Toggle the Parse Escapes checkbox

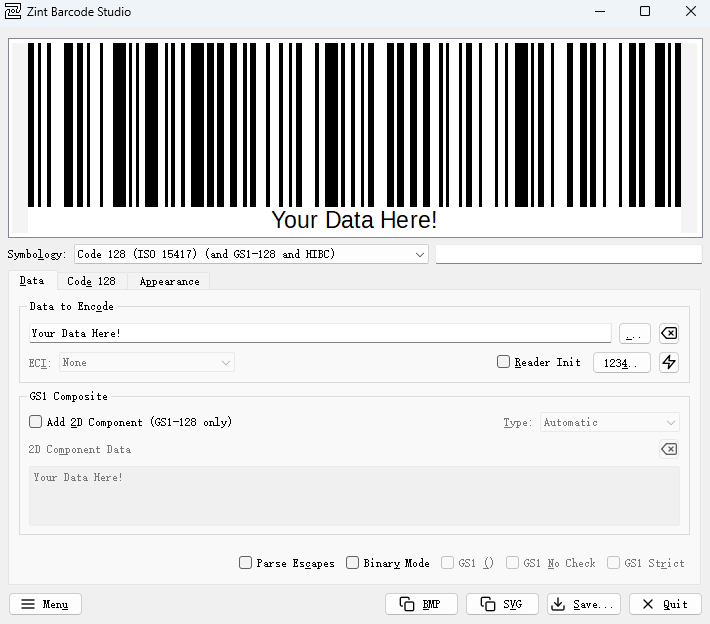click(x=246, y=563)
